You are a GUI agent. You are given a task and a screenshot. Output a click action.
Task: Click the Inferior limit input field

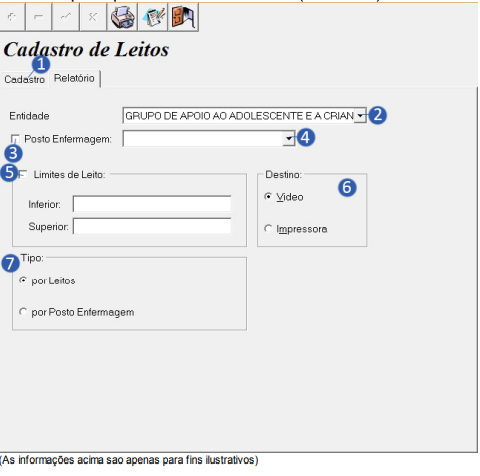pos(152,204)
